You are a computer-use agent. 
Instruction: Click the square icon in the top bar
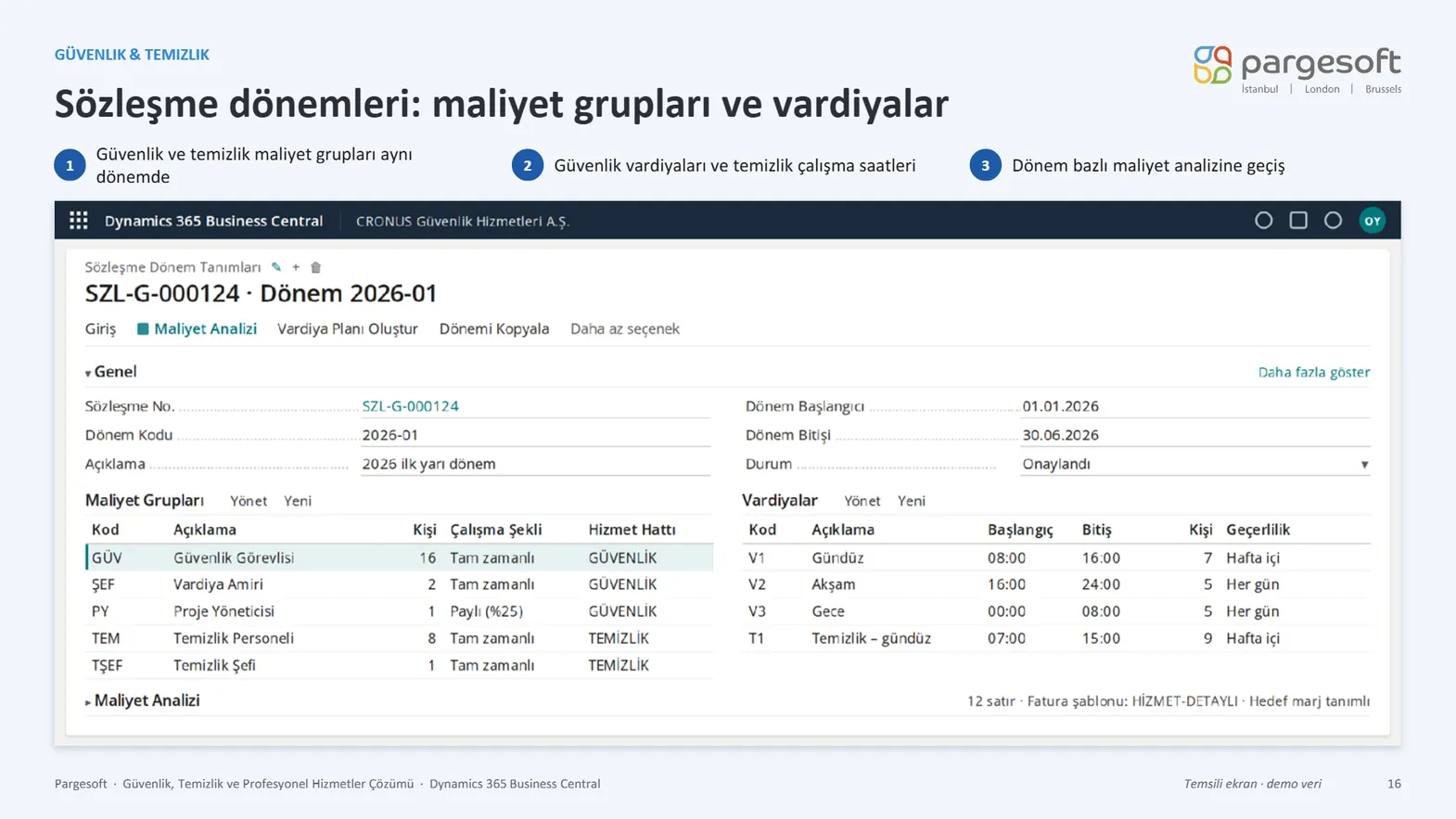1298,221
